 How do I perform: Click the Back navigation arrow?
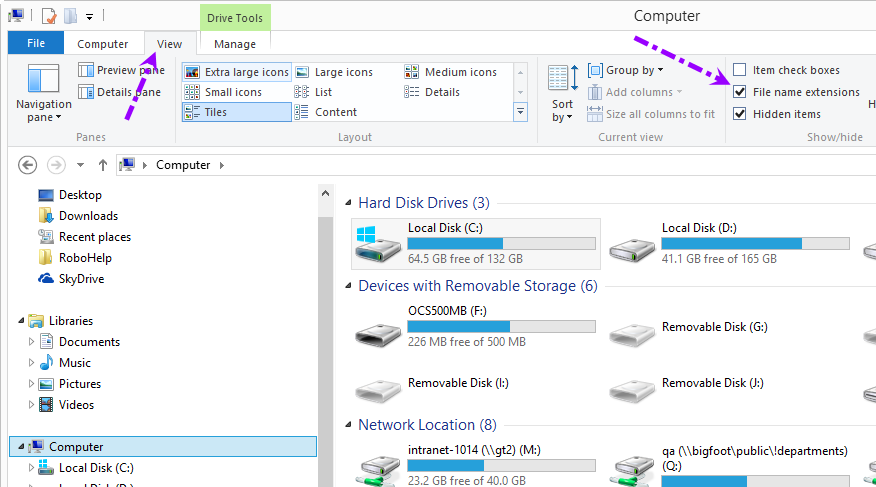pyautogui.click(x=27, y=165)
